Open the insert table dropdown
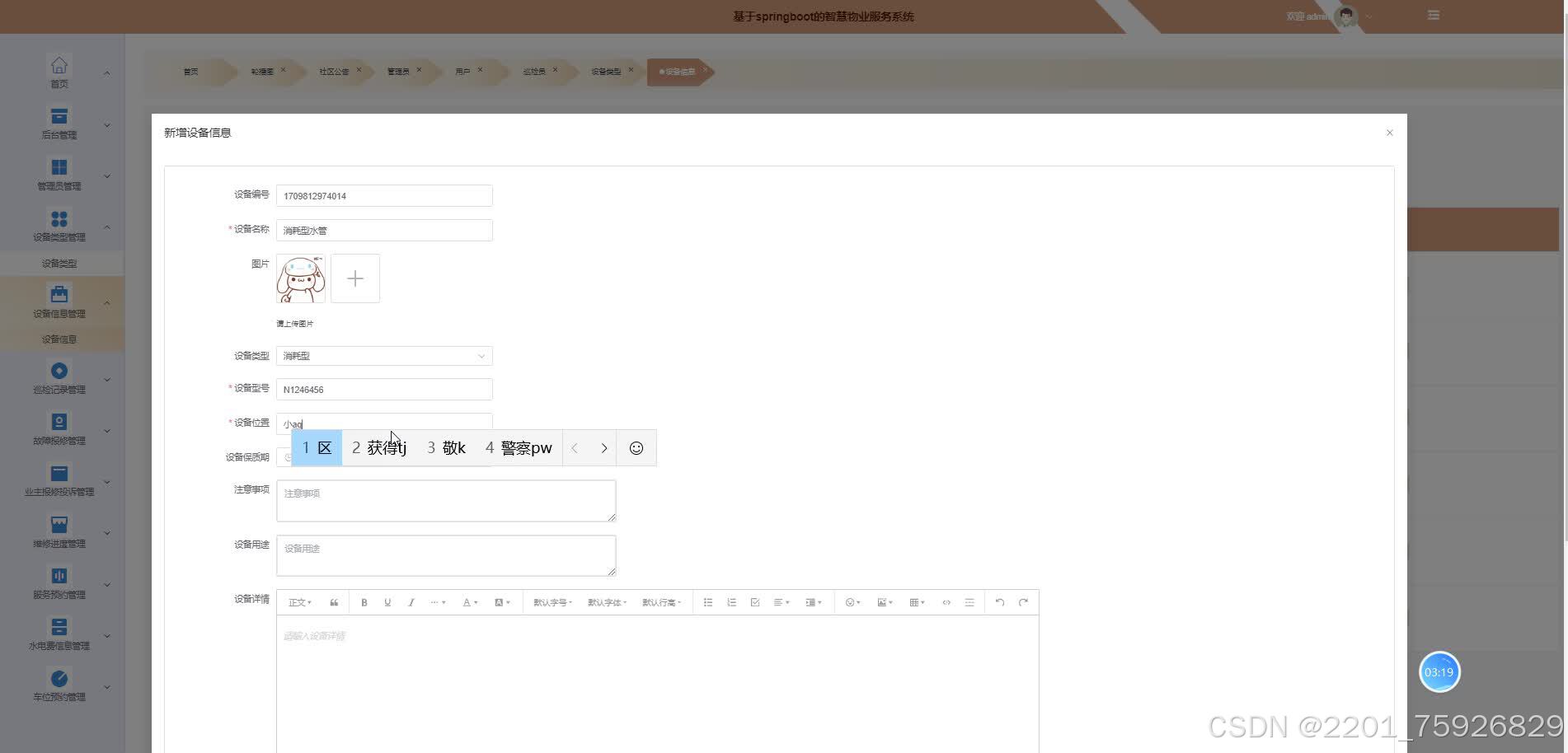The height and width of the screenshot is (753, 1568). [x=917, y=602]
